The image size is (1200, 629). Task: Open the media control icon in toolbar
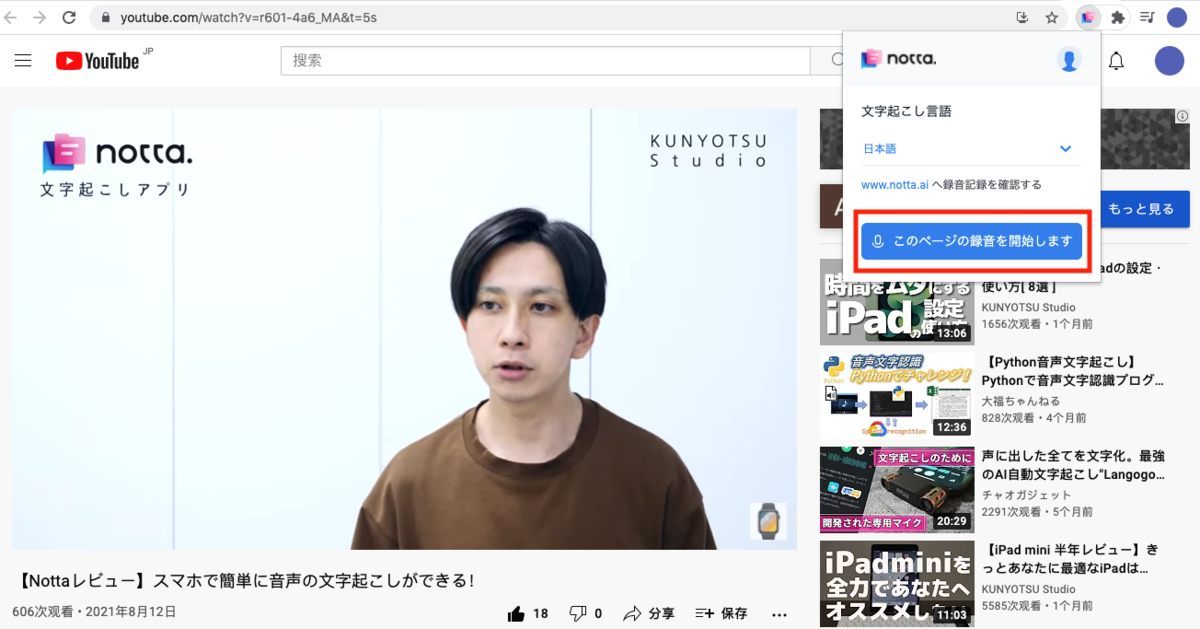tap(1147, 17)
